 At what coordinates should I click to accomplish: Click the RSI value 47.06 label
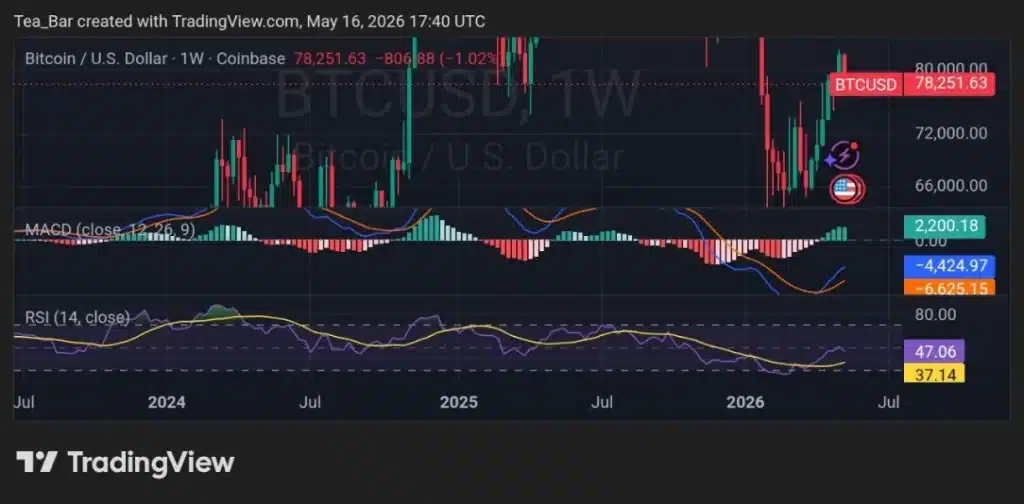pos(934,352)
